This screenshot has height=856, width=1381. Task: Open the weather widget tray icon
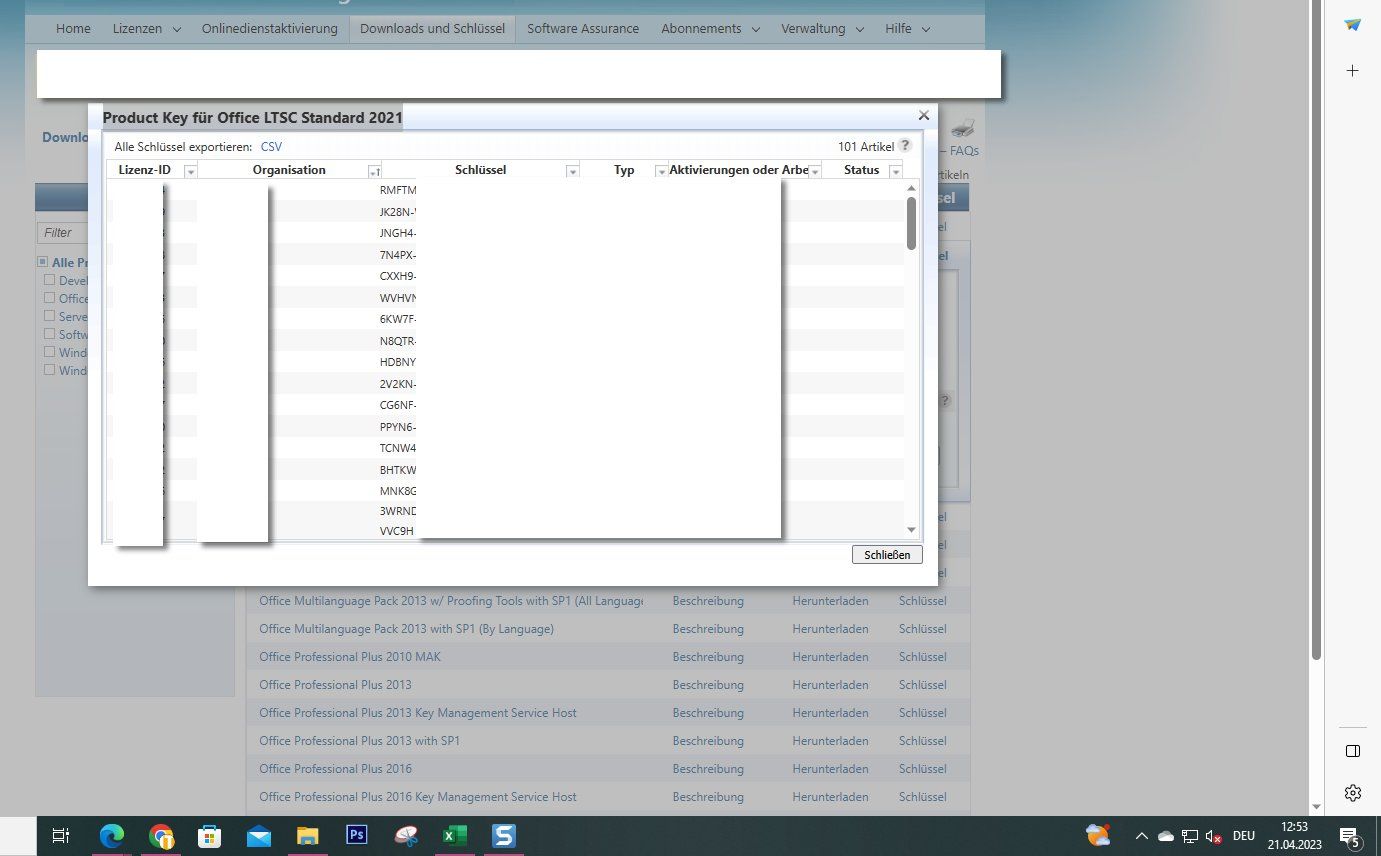click(x=1098, y=836)
